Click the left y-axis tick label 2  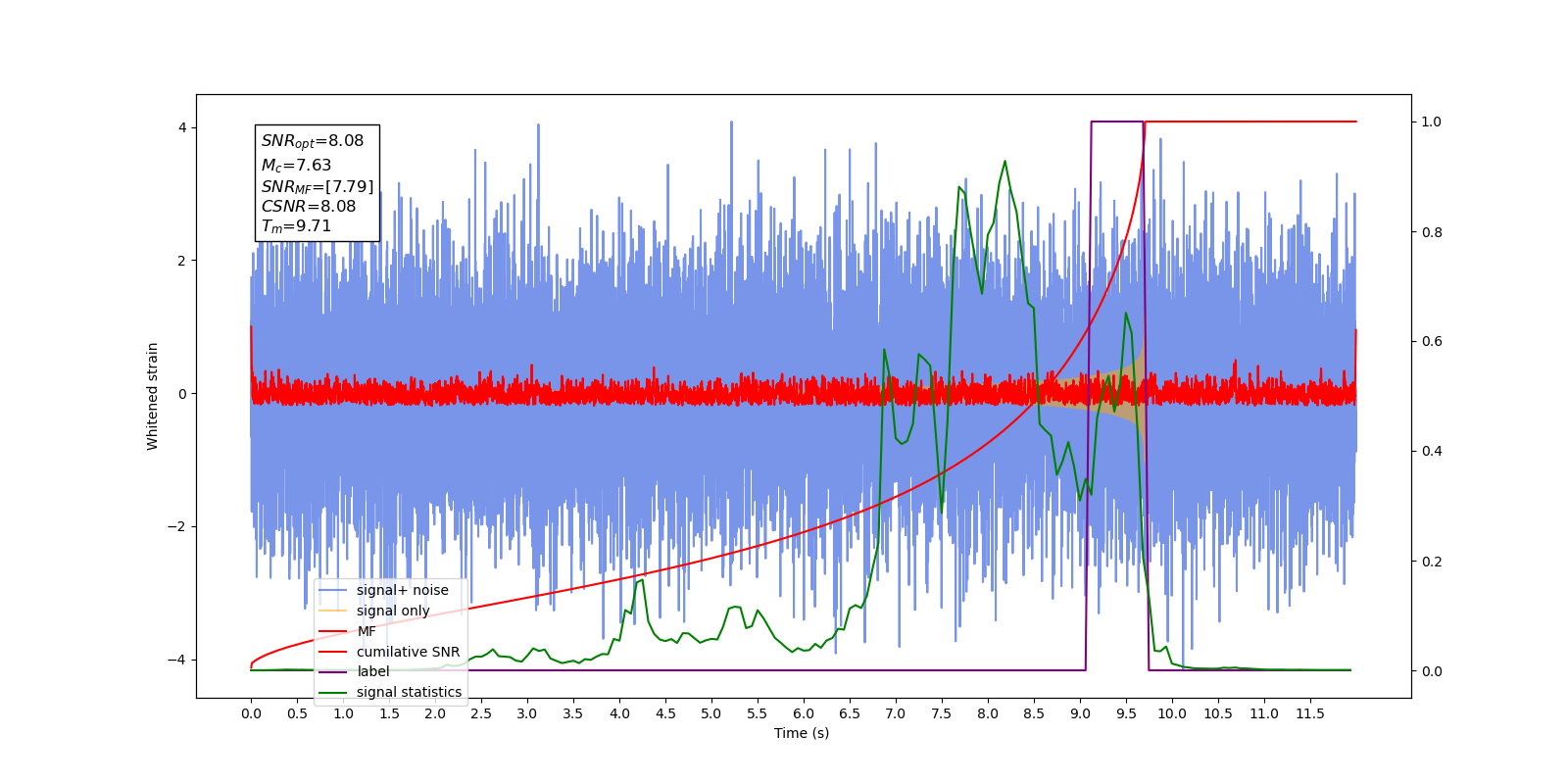pyautogui.click(x=182, y=261)
